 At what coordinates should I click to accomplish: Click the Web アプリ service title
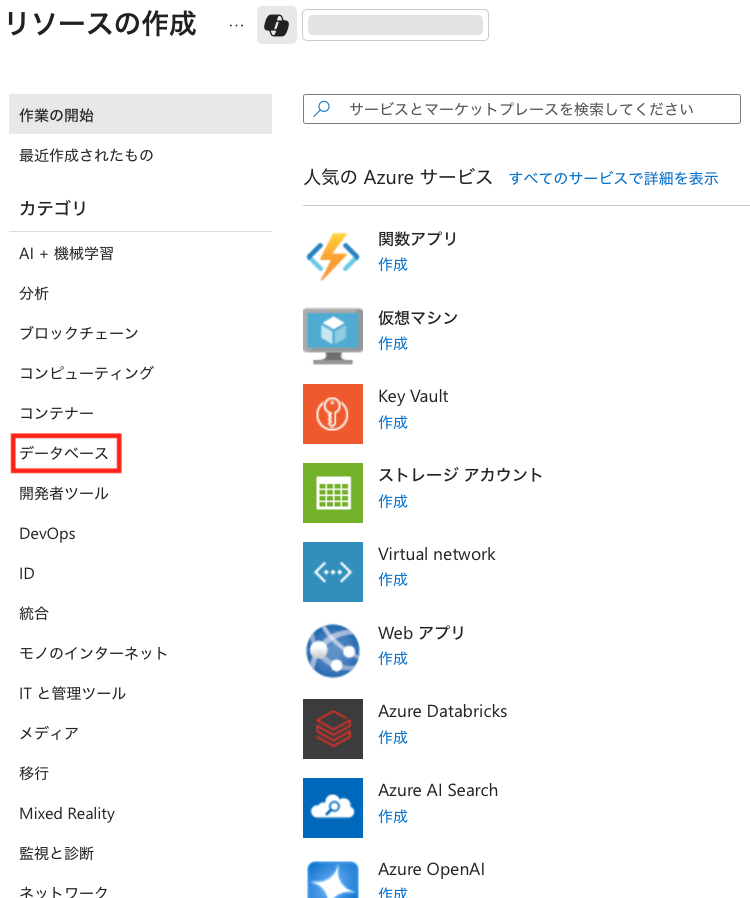pos(421,633)
